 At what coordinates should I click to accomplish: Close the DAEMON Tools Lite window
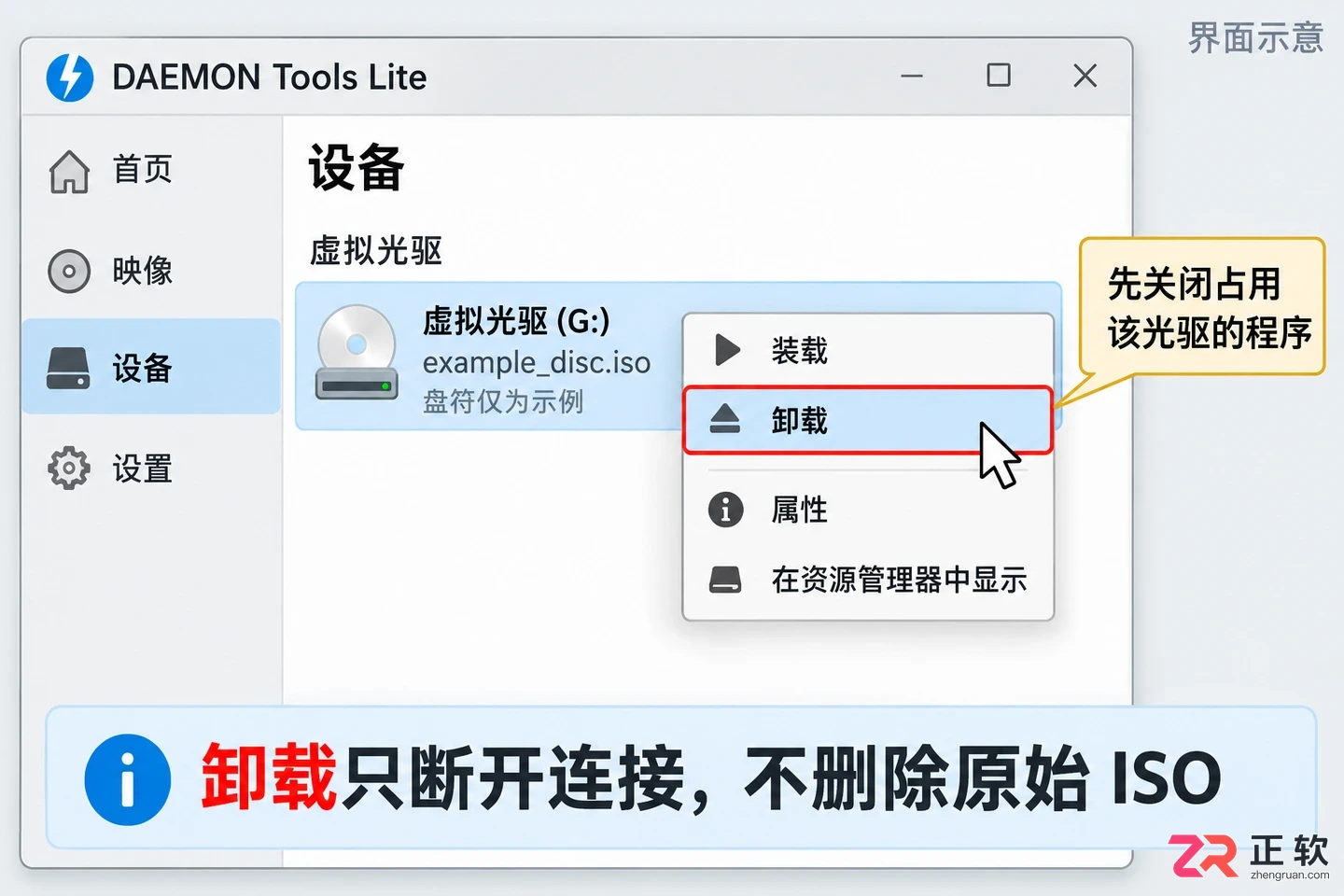point(1085,76)
